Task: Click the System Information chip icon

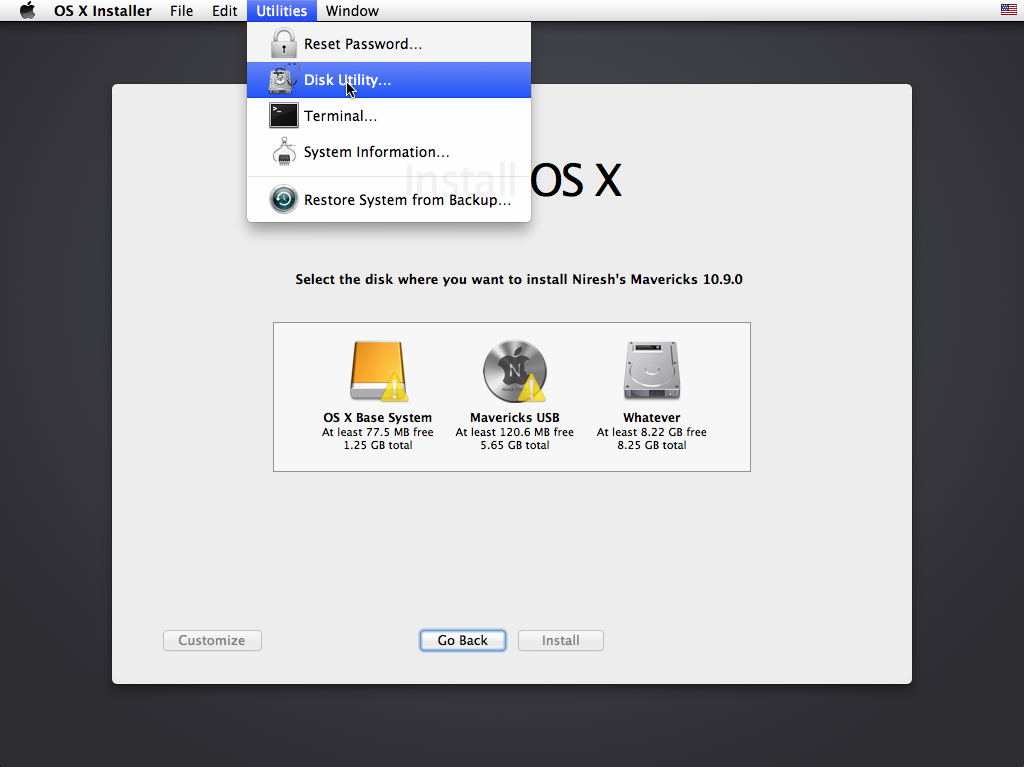Action: tap(283, 152)
